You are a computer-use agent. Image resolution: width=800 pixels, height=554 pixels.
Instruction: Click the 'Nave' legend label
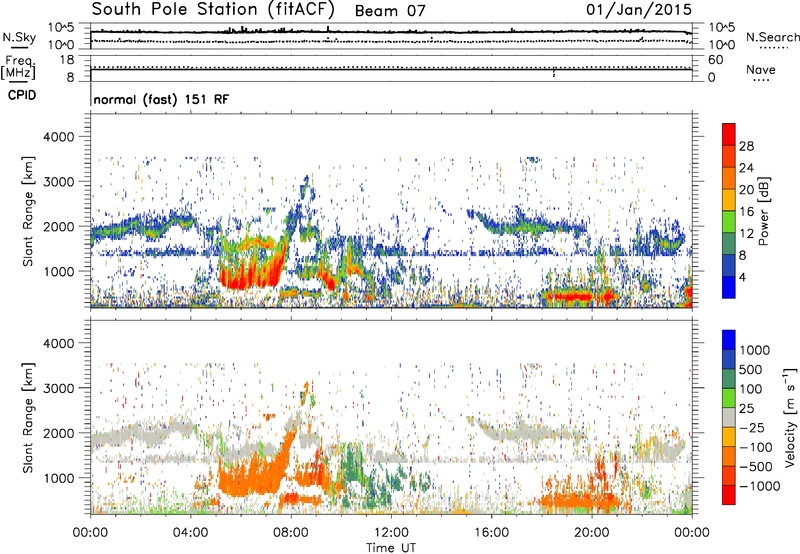click(761, 70)
